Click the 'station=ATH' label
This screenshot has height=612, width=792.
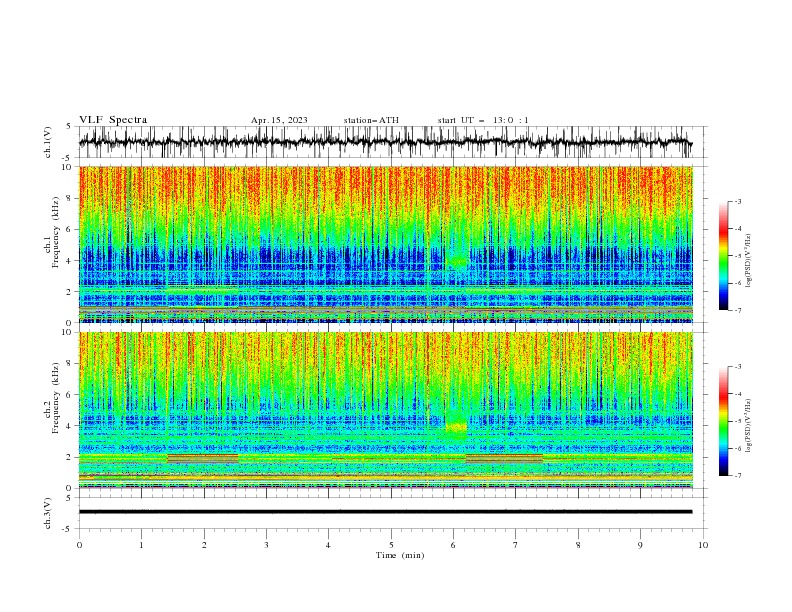click(x=371, y=120)
